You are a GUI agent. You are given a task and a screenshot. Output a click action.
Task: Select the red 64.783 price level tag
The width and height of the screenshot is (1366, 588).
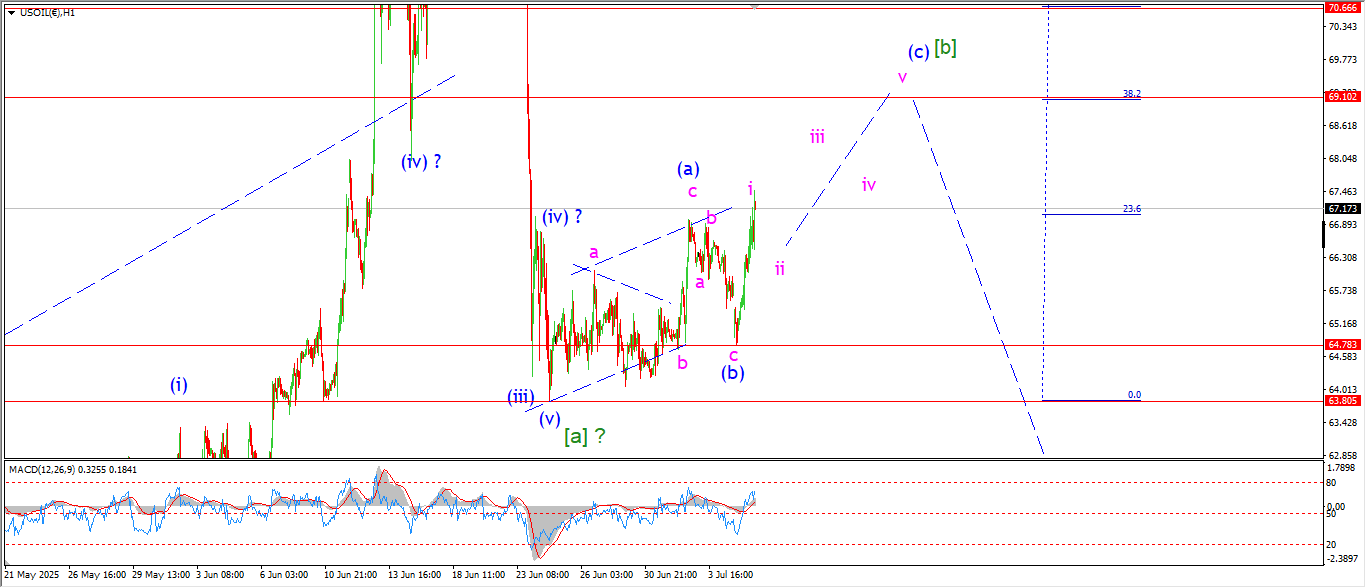coord(1340,345)
